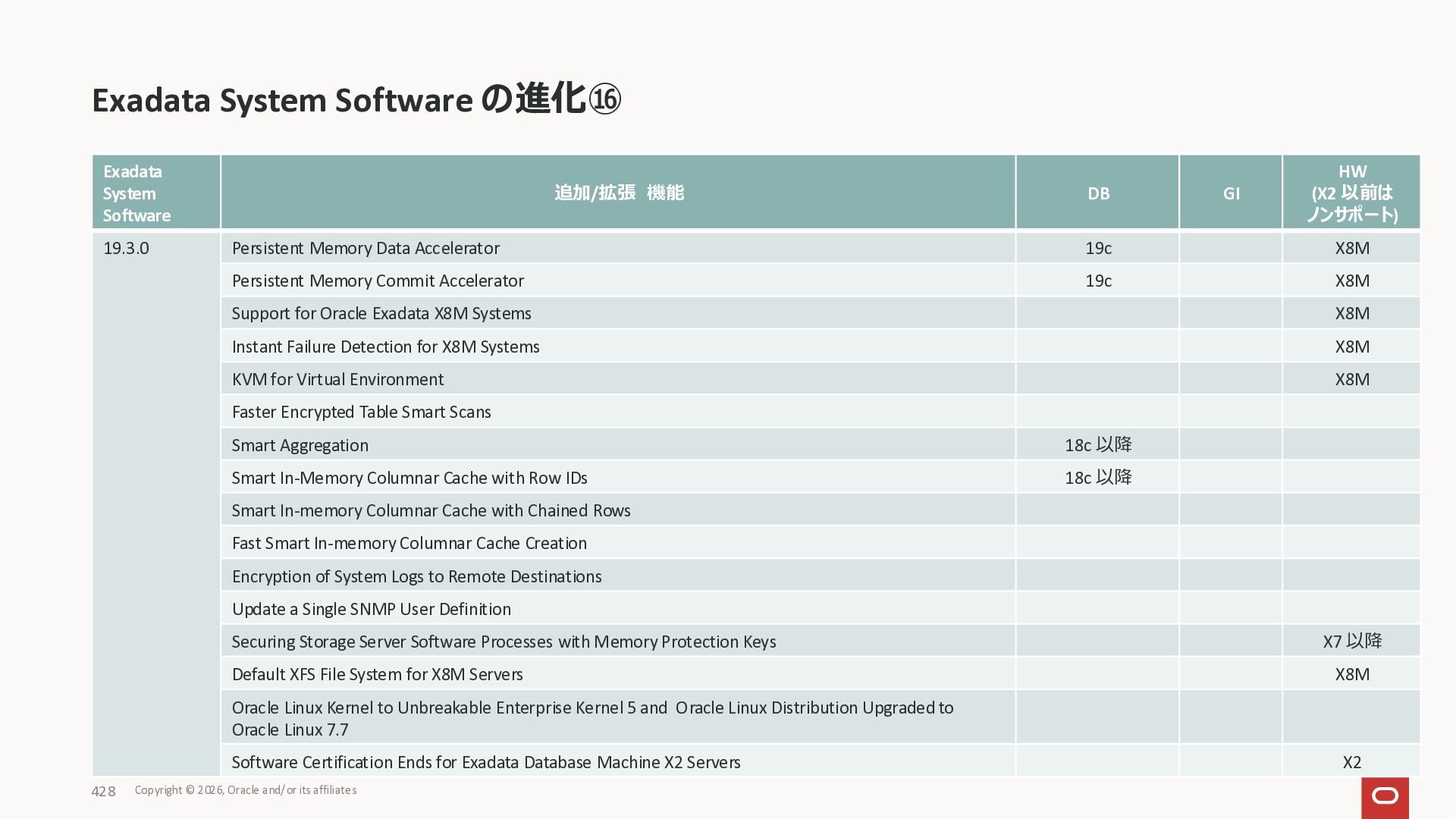Viewport: 1456px width, 819px height.
Task: Click the Exadata System Software header cell
Action: tap(137, 193)
